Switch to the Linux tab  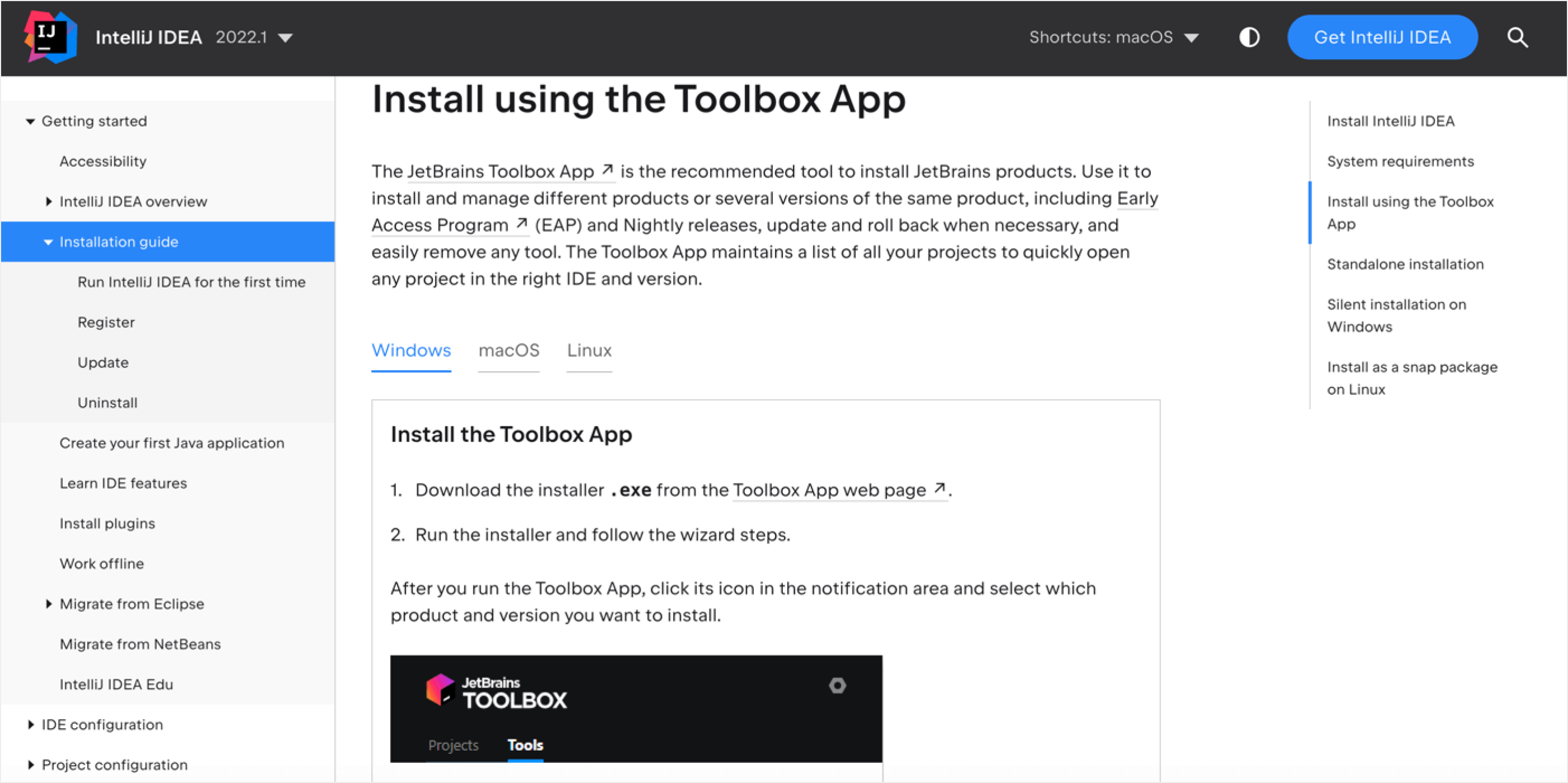pos(589,351)
